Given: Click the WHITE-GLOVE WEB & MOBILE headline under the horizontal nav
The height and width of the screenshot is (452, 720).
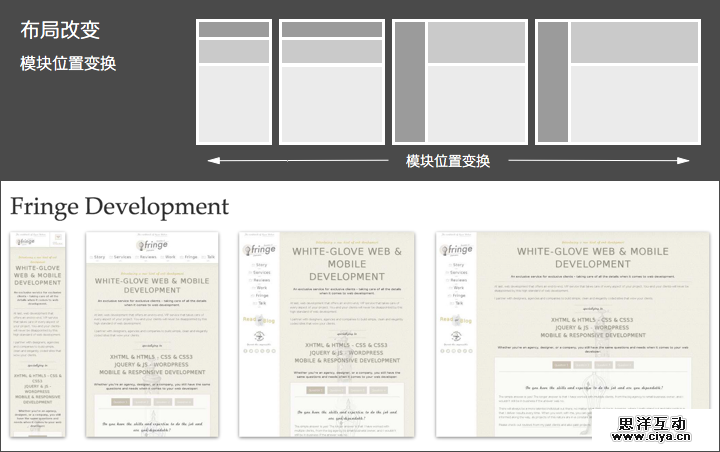Looking at the screenshot, I should tap(152, 285).
